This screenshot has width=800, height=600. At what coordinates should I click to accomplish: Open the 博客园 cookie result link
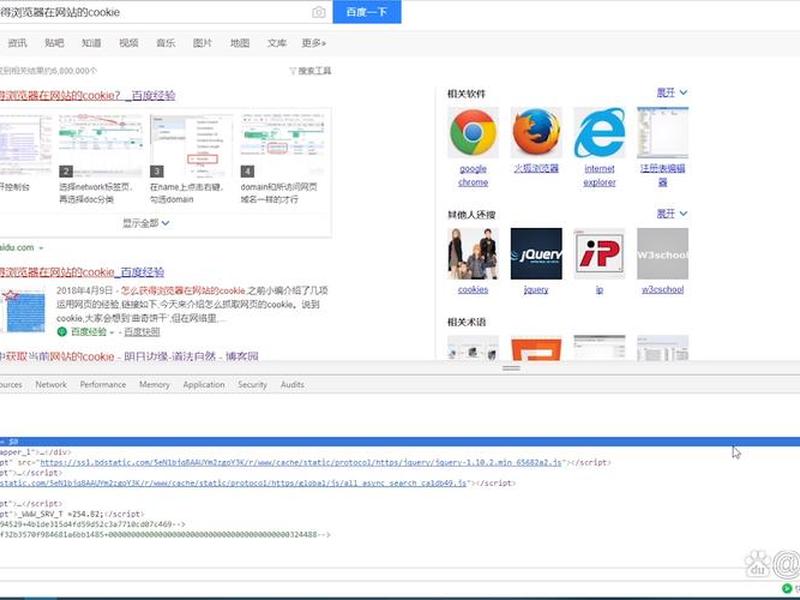129,356
